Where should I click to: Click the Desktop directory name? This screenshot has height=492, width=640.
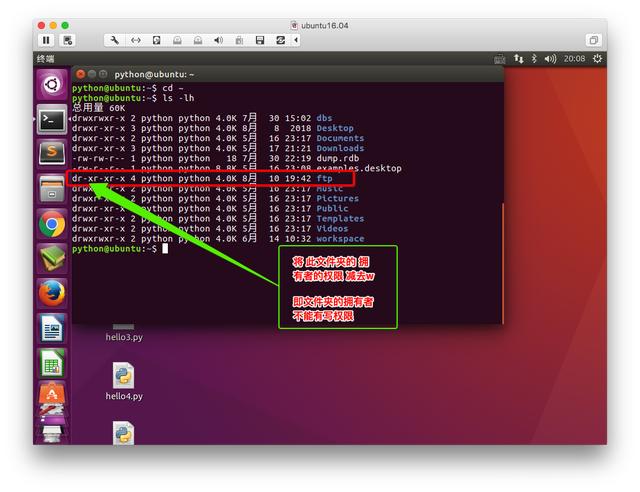coord(335,128)
